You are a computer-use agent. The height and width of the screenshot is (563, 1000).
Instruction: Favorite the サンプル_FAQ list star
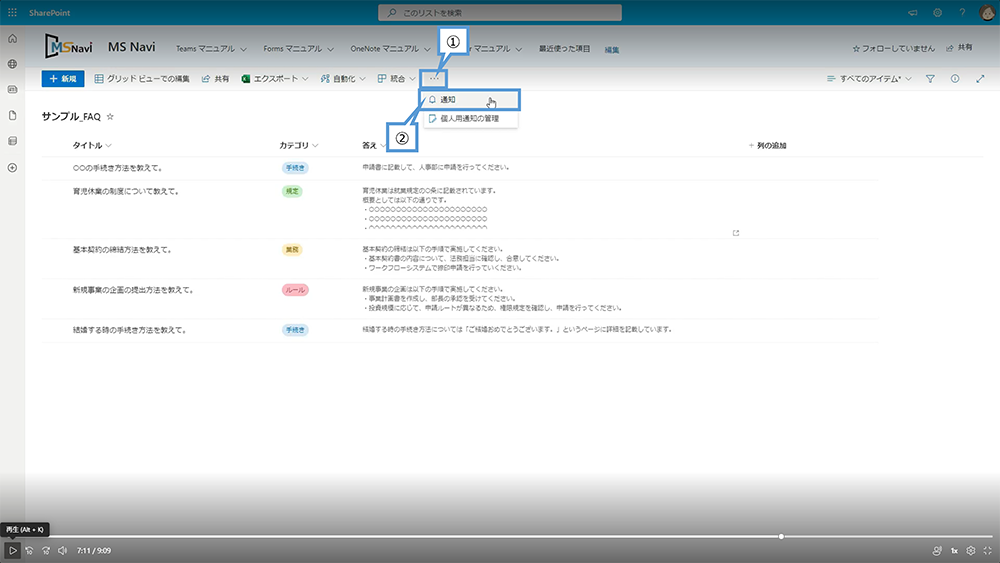[110, 117]
